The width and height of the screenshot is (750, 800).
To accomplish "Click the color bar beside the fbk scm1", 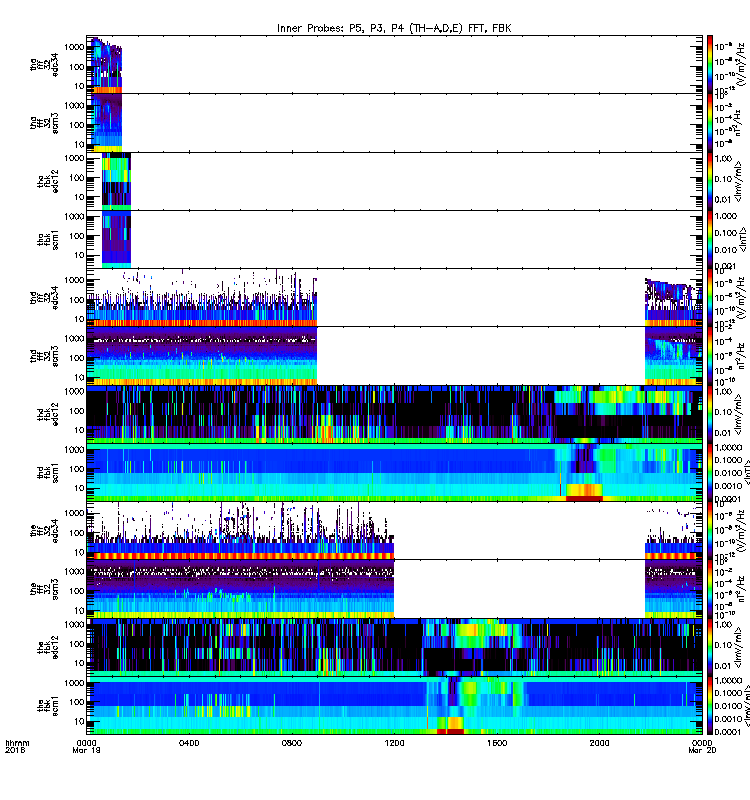I will point(710,706).
